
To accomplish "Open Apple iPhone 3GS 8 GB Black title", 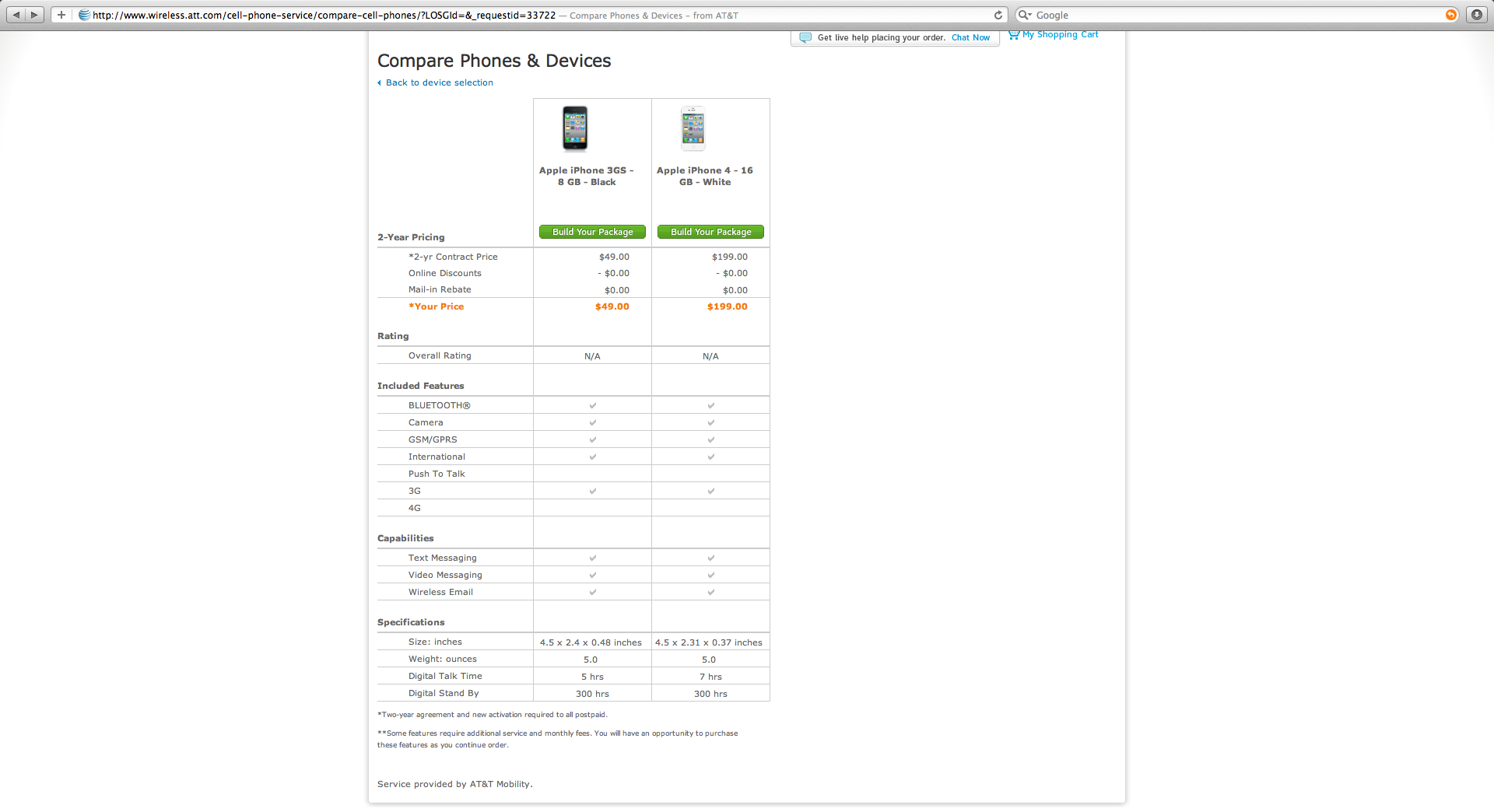I will click(587, 176).
